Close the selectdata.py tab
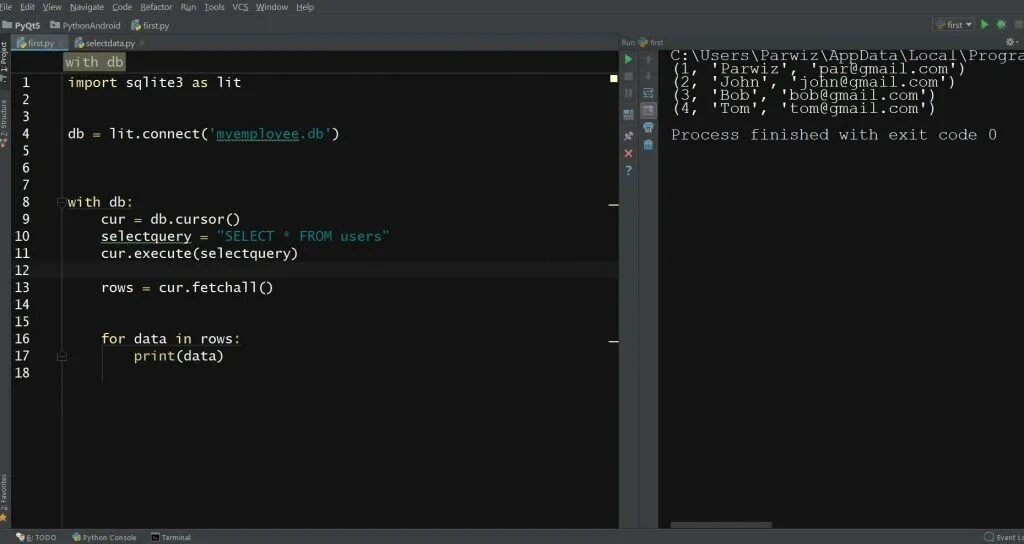 pyautogui.click(x=142, y=43)
